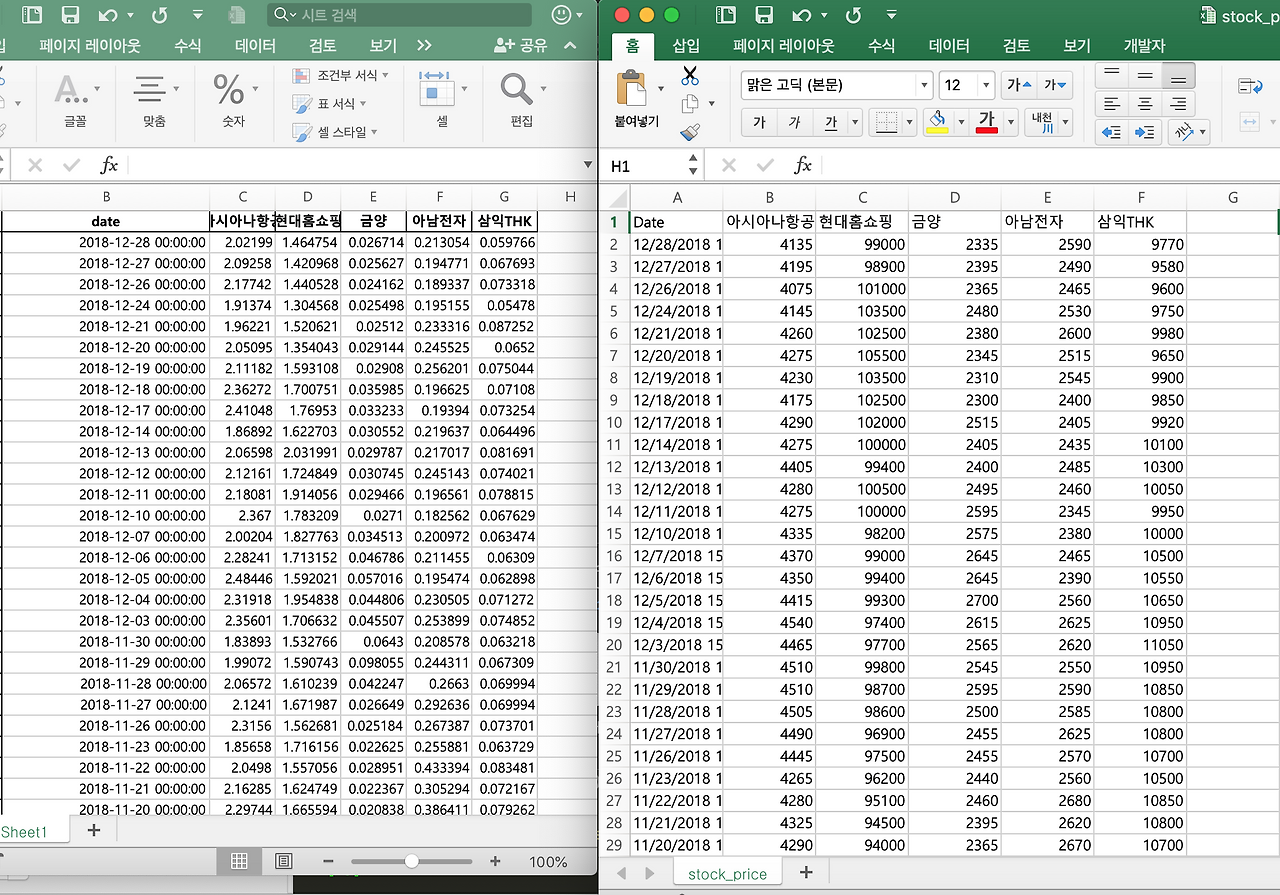
Task: Switch left window to page layout view
Action: [283, 861]
